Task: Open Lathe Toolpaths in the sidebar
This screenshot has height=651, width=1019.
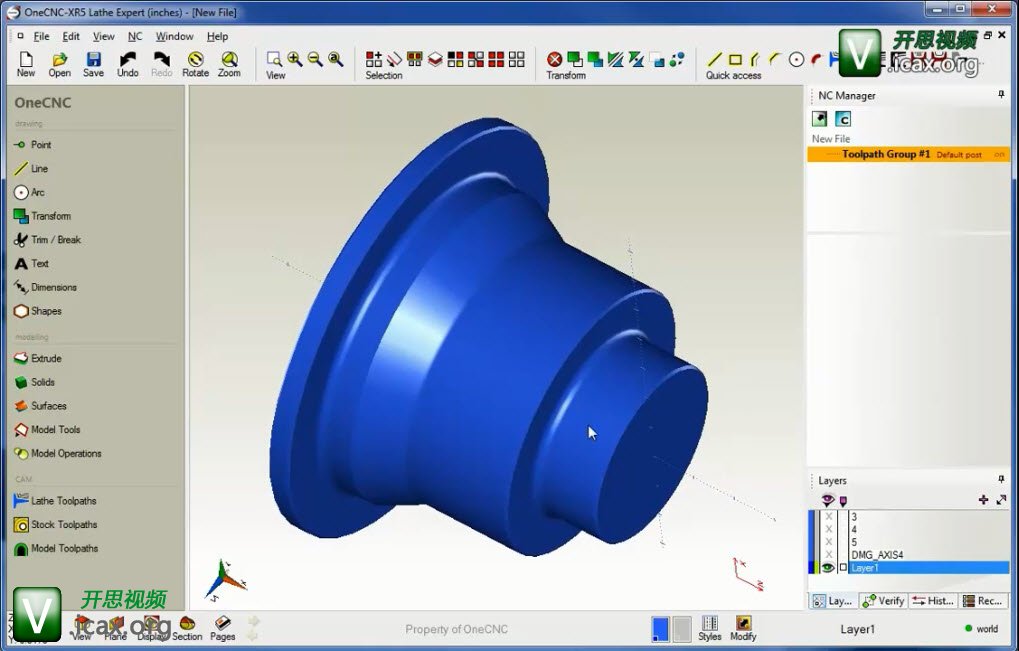Action: click(55, 501)
